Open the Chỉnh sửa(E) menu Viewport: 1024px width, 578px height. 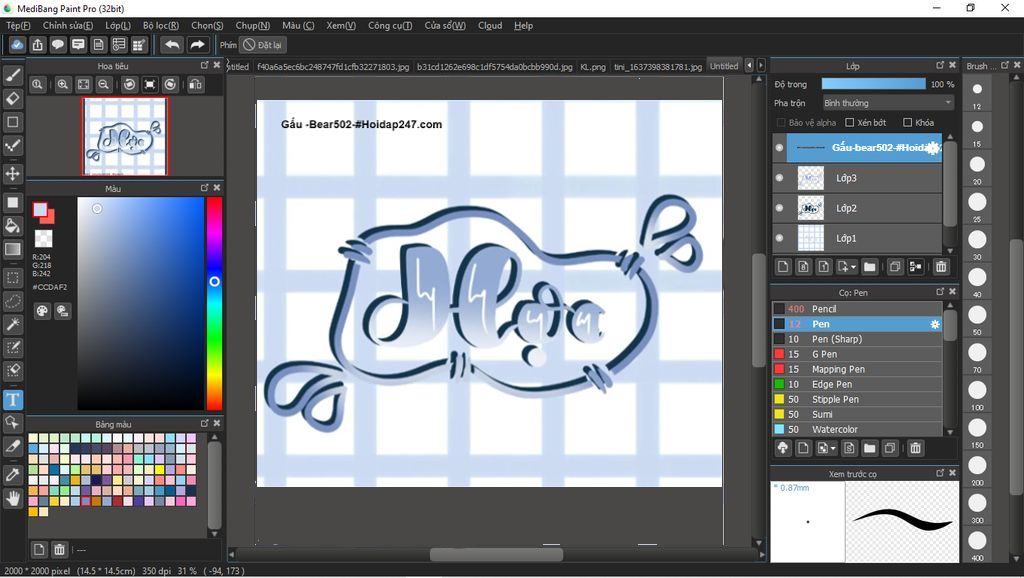pyautogui.click(x=68, y=25)
